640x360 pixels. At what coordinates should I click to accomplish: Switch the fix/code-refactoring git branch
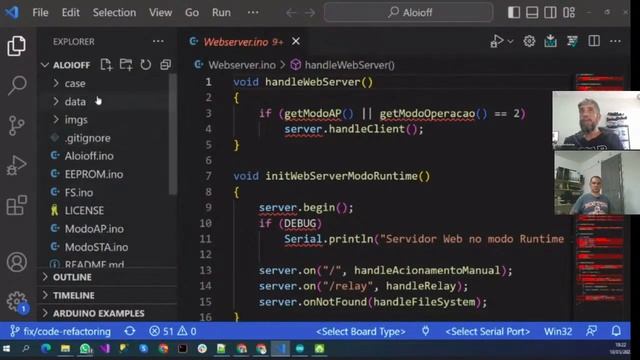coord(60,331)
